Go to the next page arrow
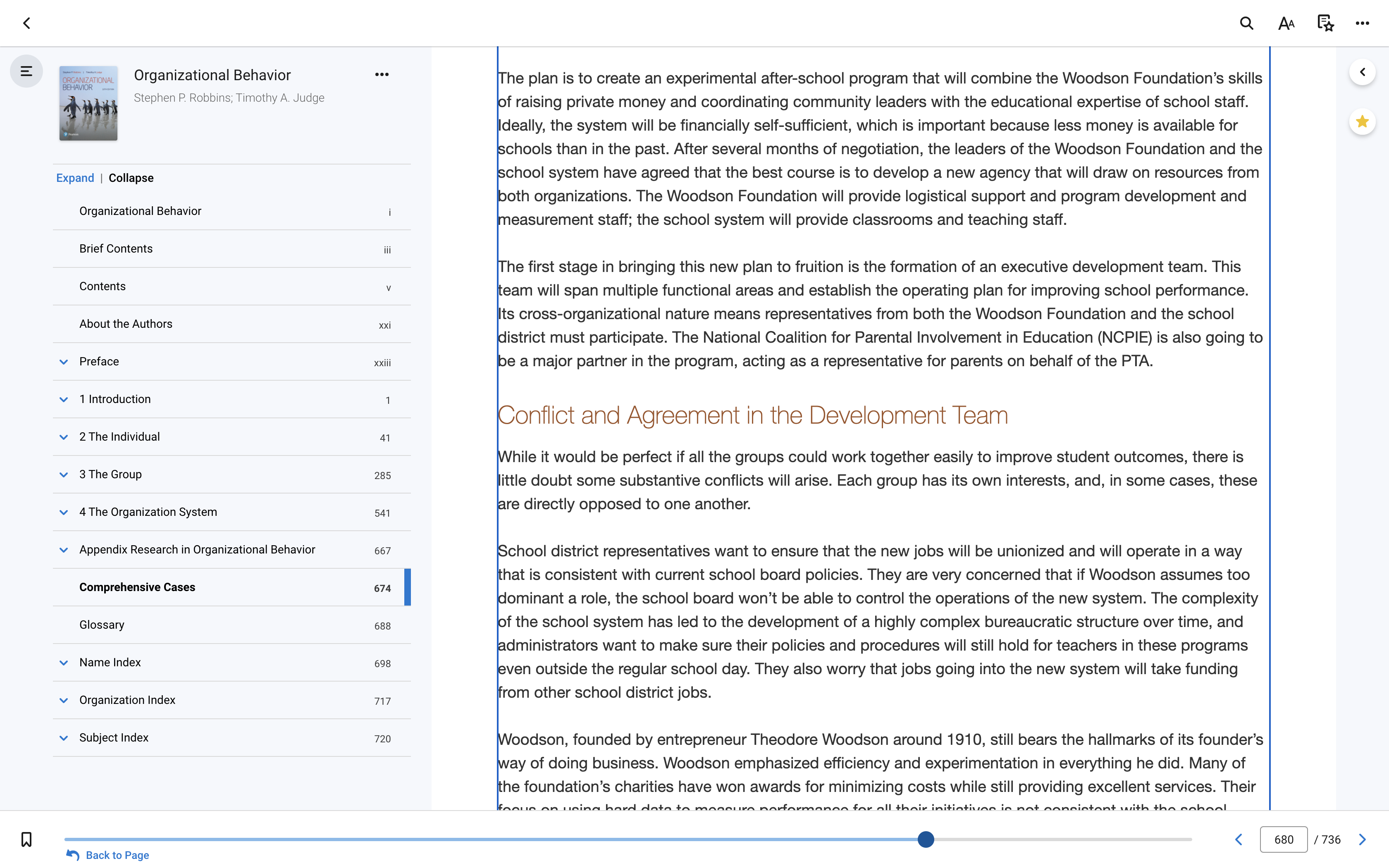Screen dimensions: 1389x868 pos(1363,839)
